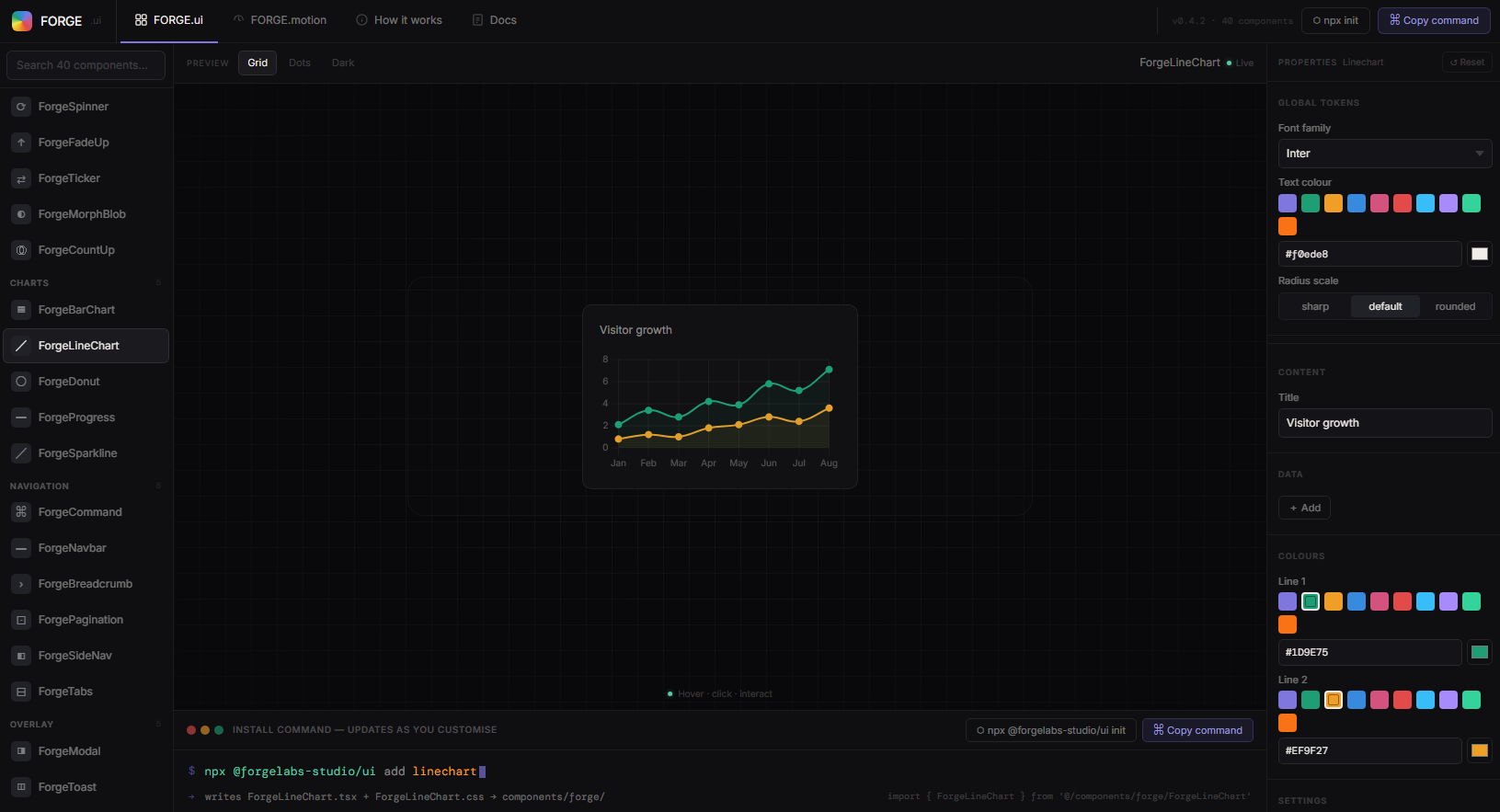
Task: Reset the properties panel
Action: point(1467,63)
